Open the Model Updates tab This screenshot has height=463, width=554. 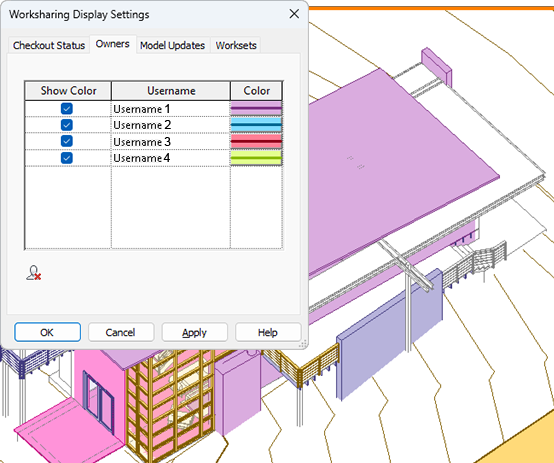(x=172, y=45)
